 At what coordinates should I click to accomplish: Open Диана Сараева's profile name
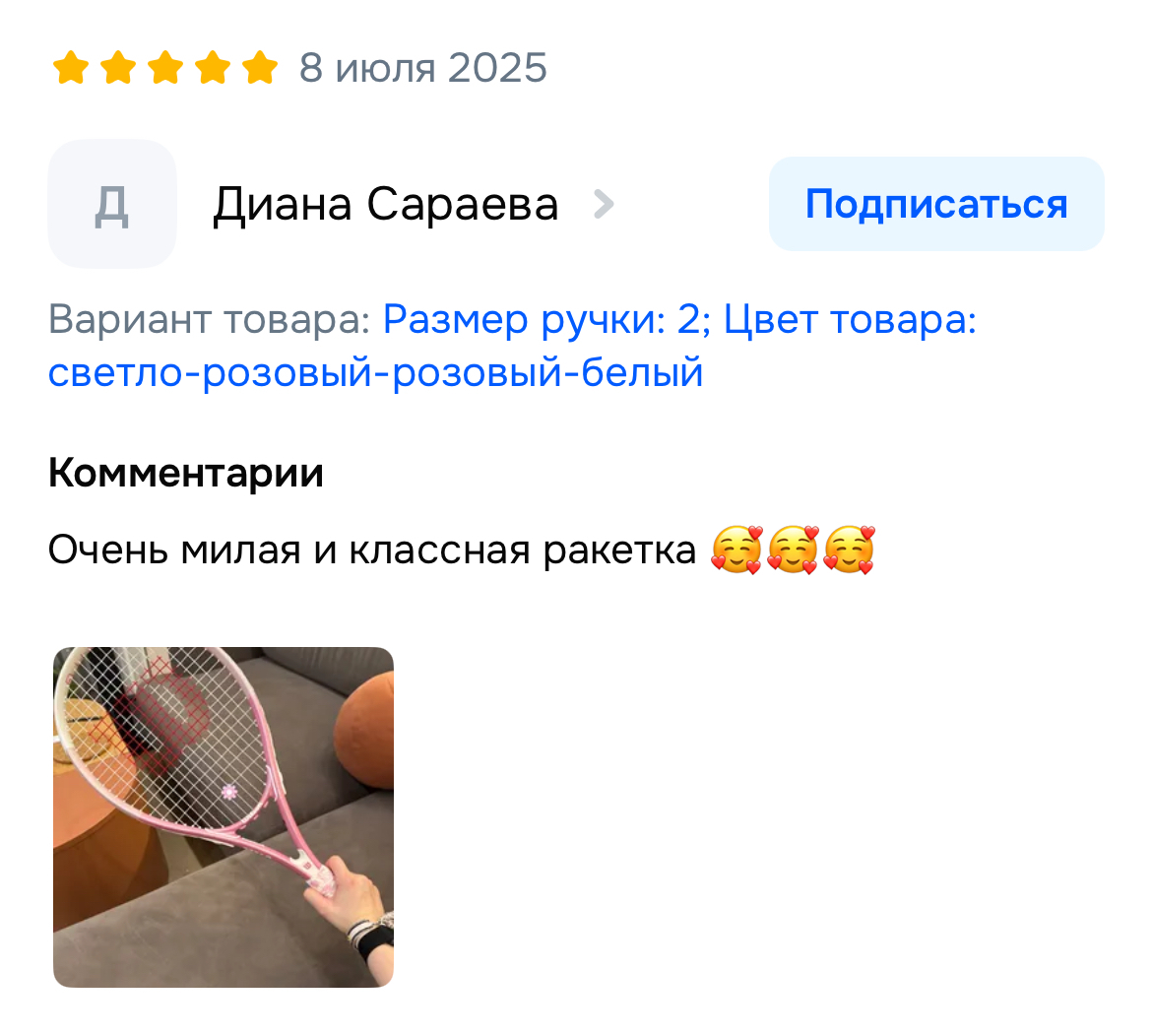coord(386,204)
